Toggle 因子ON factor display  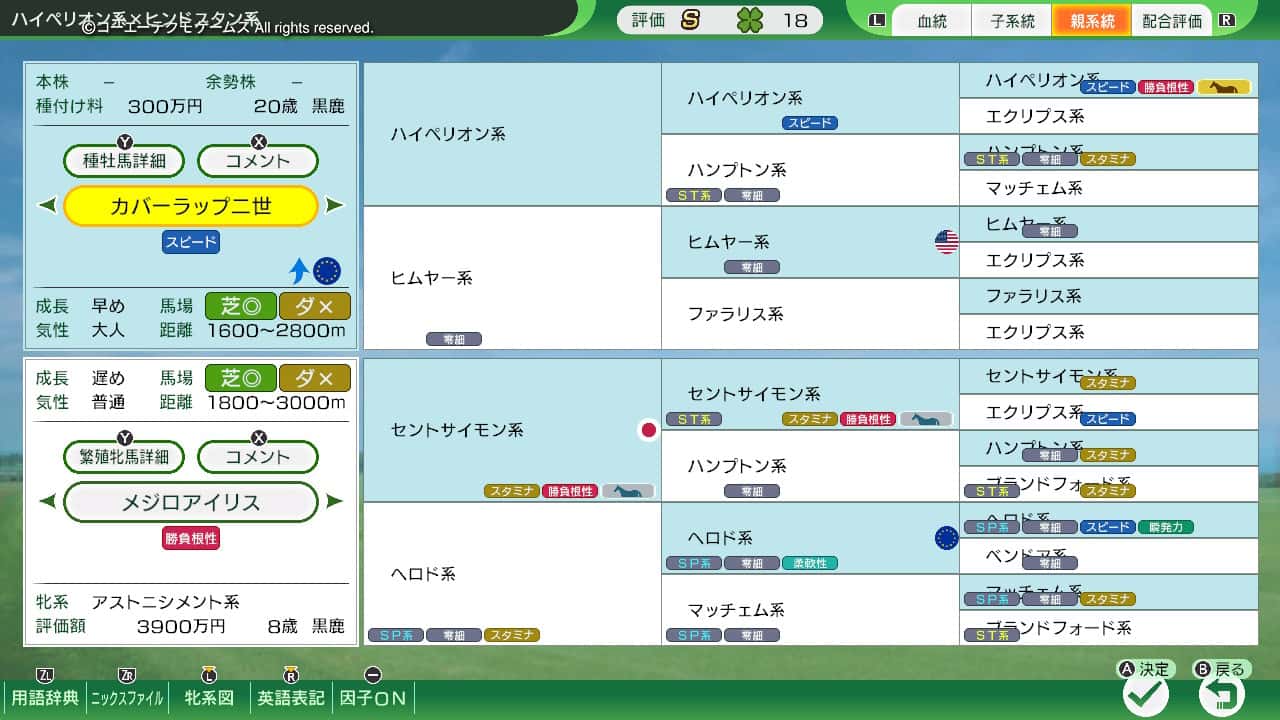point(373,697)
